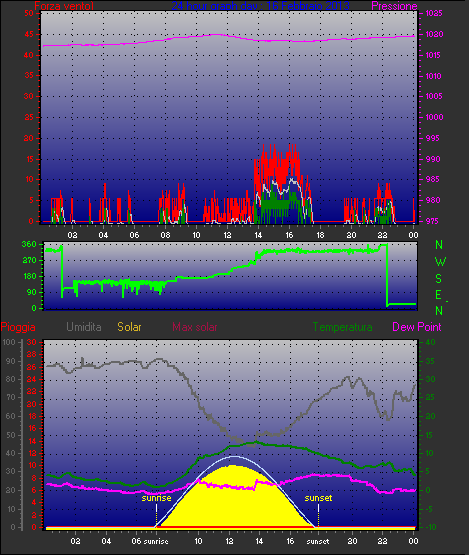
Task: Select 15 on the wind strength axis
Action: click(x=29, y=159)
